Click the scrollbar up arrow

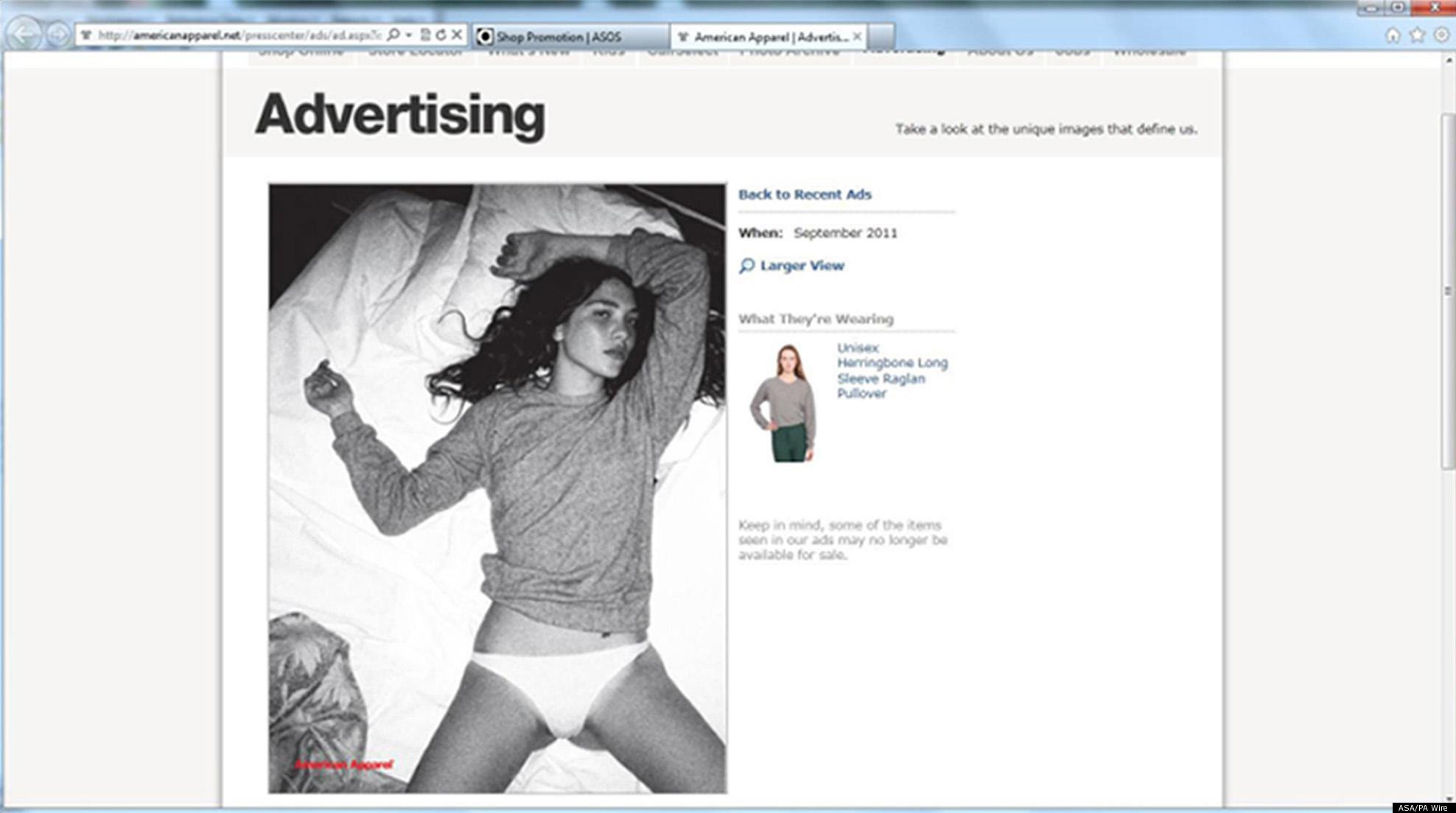[1448, 60]
